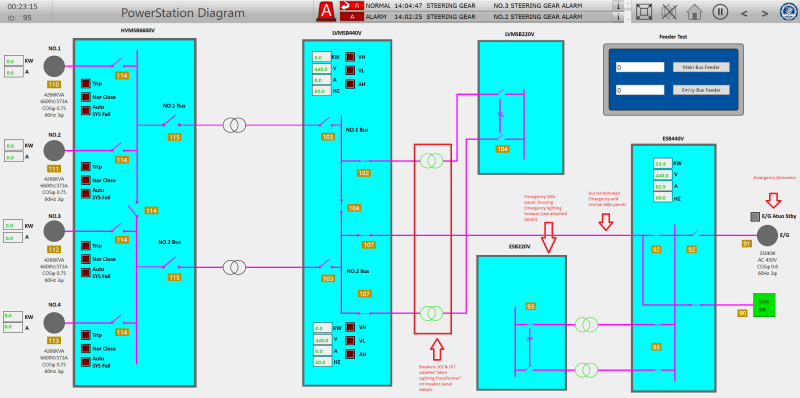Click Auto SYS Fail lamp under generator 112
The width and height of the screenshot is (800, 398).
tap(86, 272)
